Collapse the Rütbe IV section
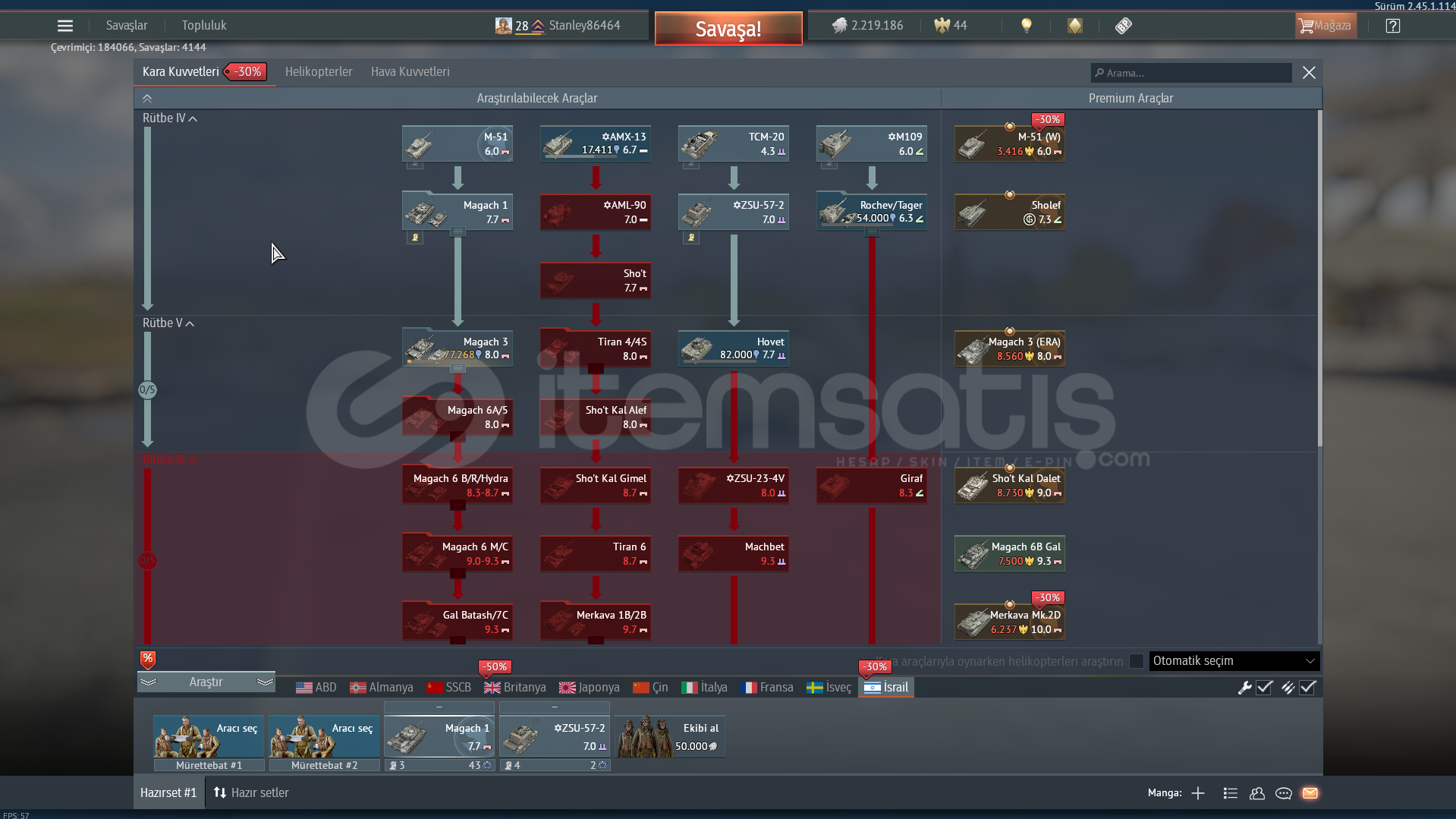Image resolution: width=1456 pixels, height=819 pixels. [170, 118]
